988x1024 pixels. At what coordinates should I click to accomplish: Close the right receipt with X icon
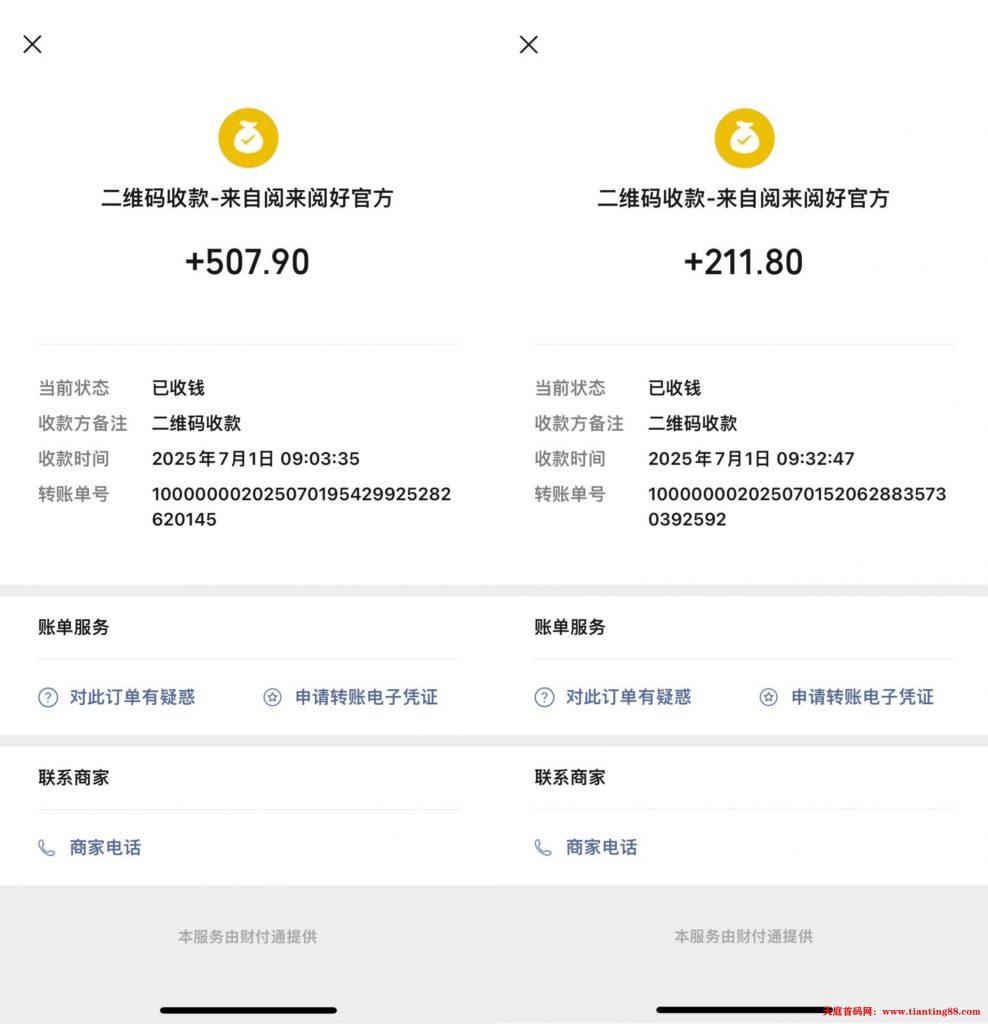click(529, 44)
